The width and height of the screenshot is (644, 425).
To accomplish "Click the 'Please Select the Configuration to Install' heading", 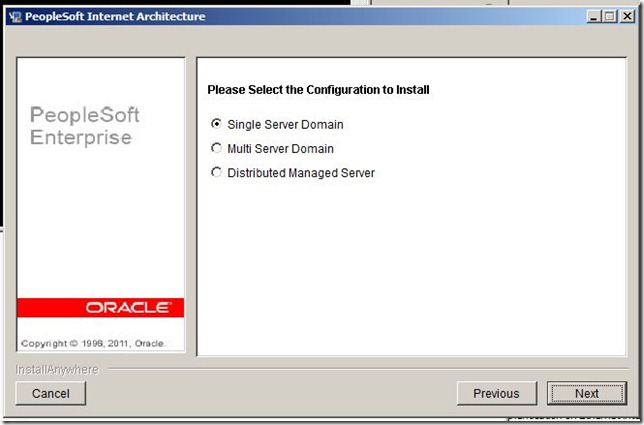I will click(318, 90).
